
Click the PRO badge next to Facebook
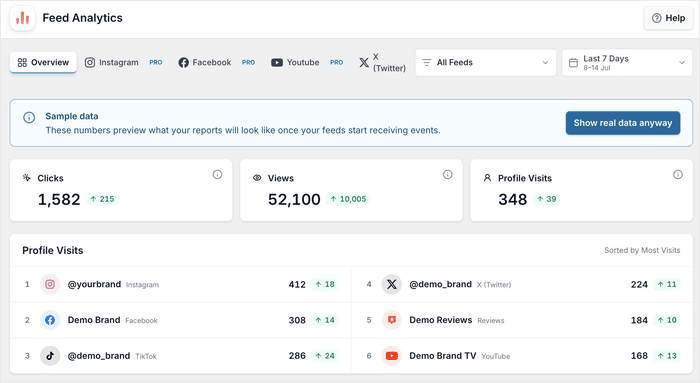click(249, 62)
